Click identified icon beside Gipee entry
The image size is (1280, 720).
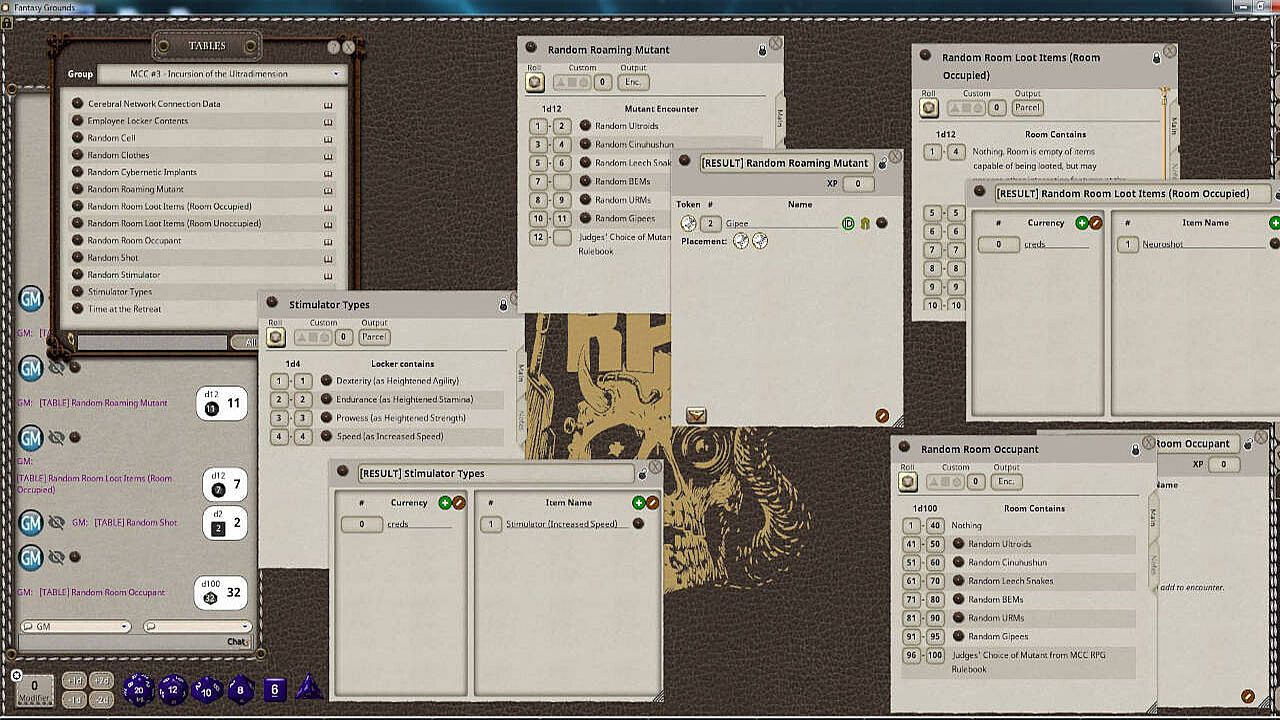[x=848, y=223]
